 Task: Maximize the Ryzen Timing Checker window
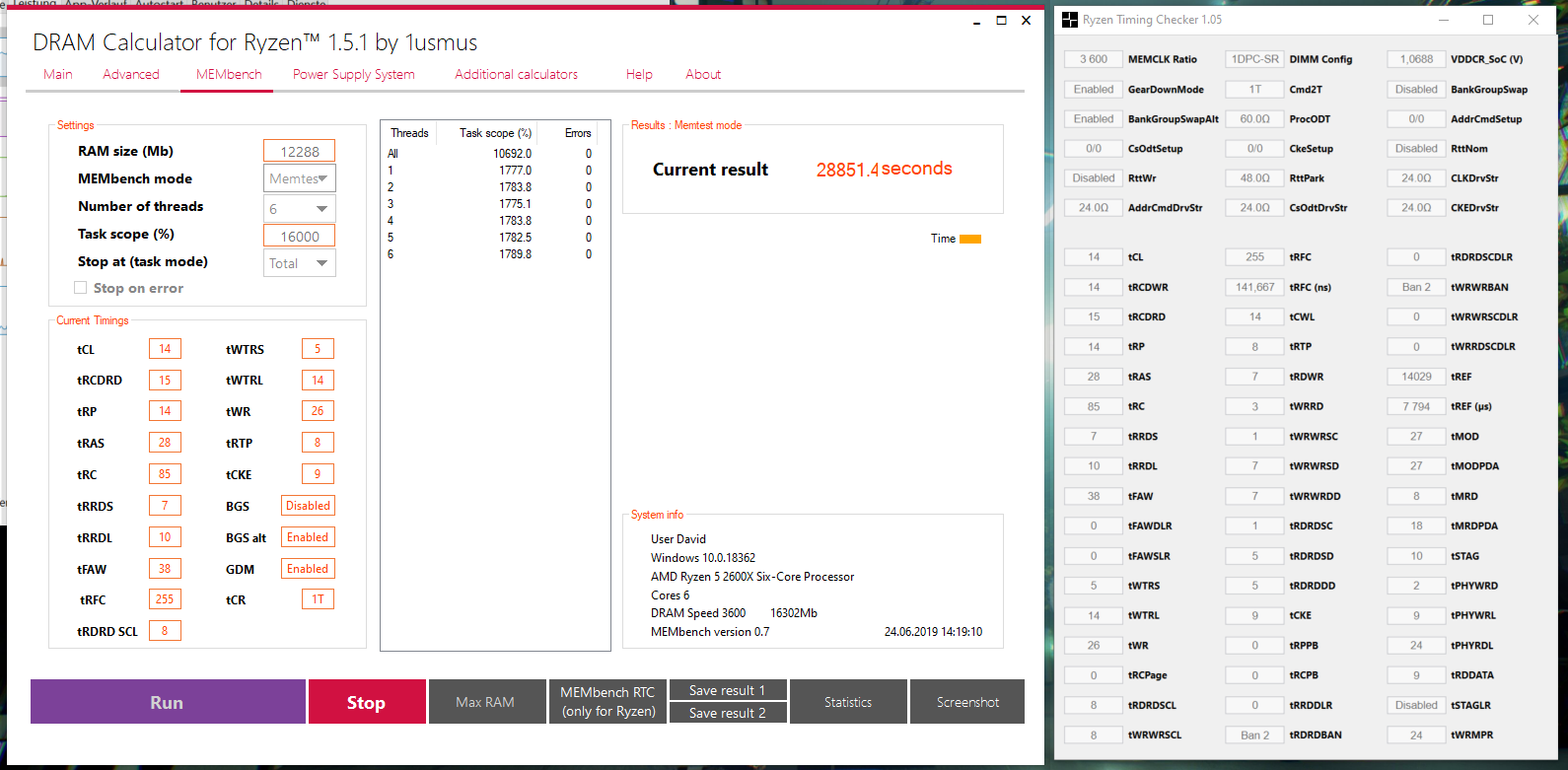pos(1488,20)
